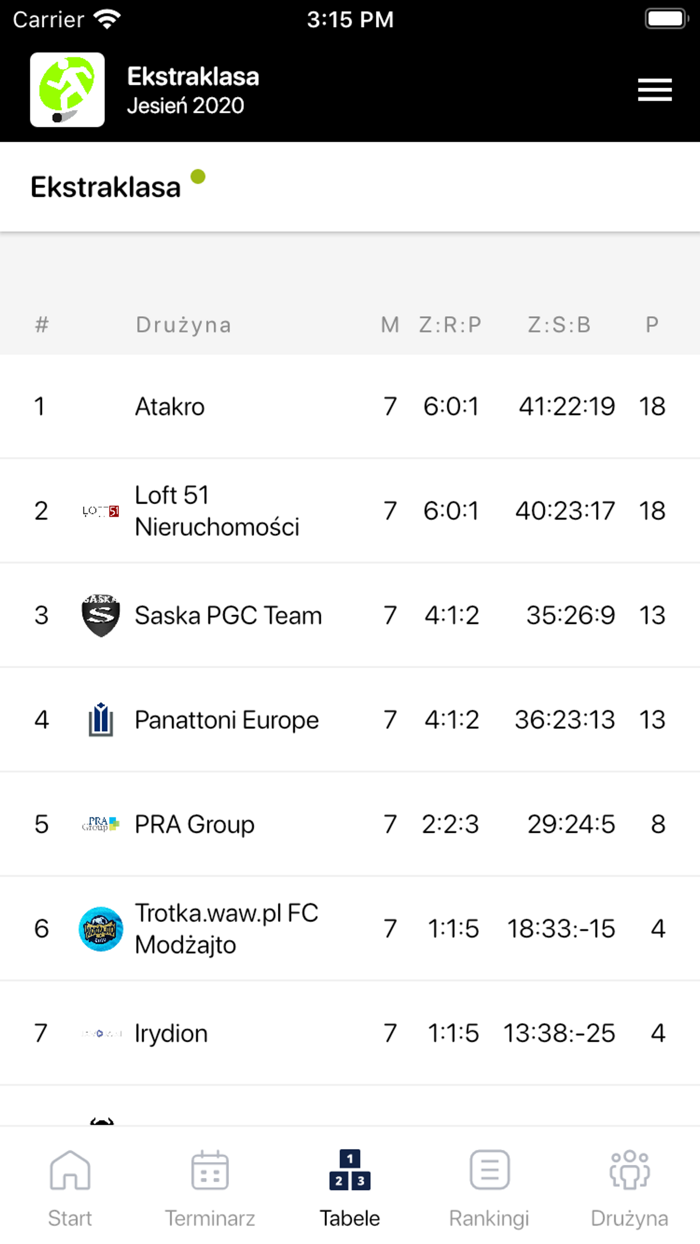Tap the Saska PGC Team shield logo
The image size is (700, 1244).
click(100, 615)
